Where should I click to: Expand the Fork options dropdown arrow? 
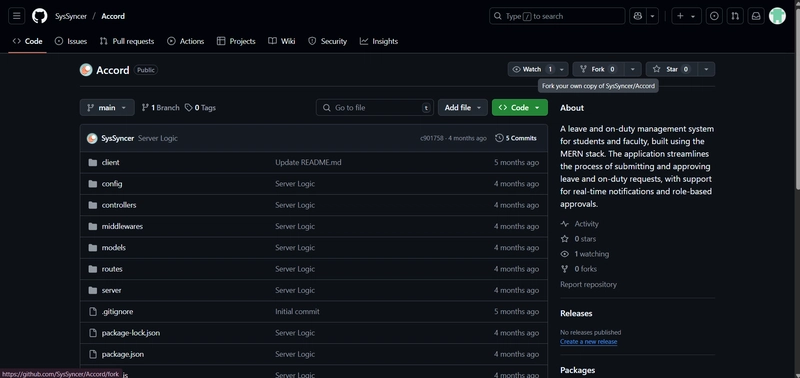[633, 69]
